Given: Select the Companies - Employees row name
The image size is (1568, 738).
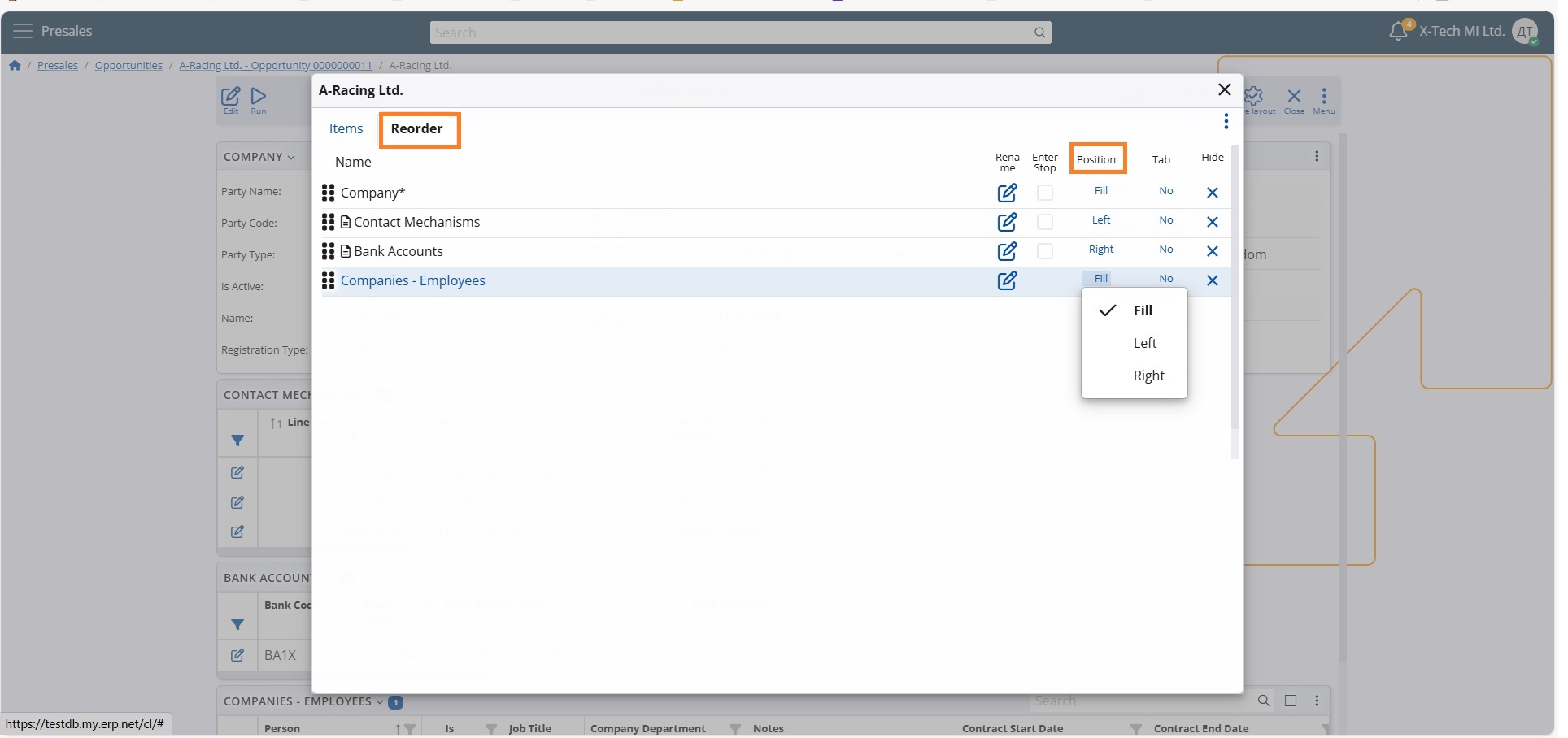Looking at the screenshot, I should click(412, 280).
